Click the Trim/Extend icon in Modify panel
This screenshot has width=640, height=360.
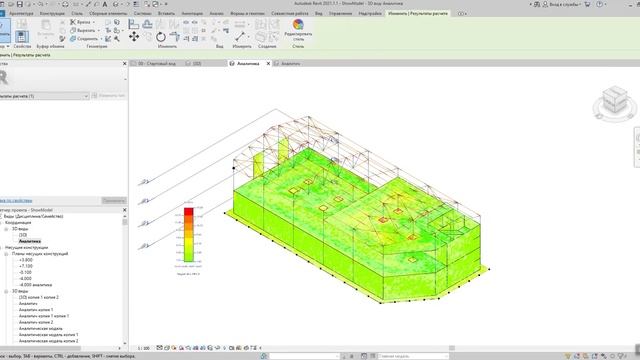click(x=174, y=37)
